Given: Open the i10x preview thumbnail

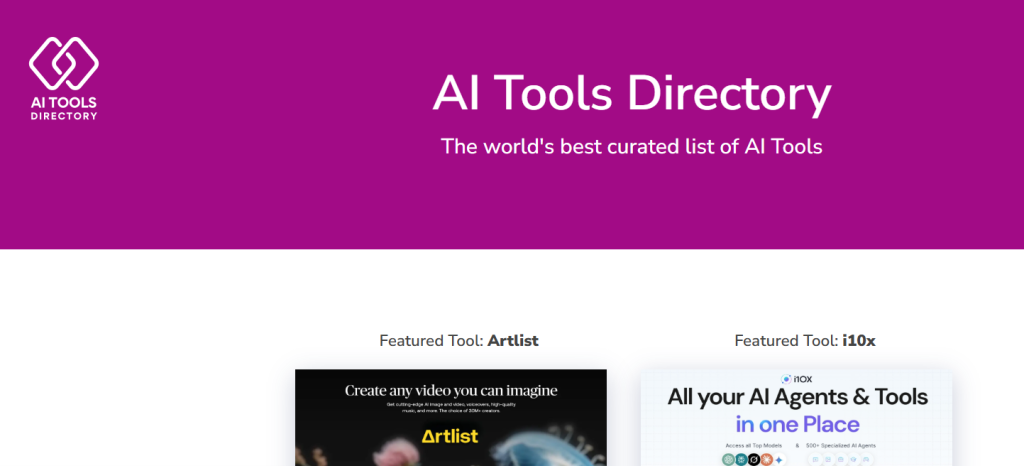Looking at the screenshot, I should pyautogui.click(x=796, y=418).
